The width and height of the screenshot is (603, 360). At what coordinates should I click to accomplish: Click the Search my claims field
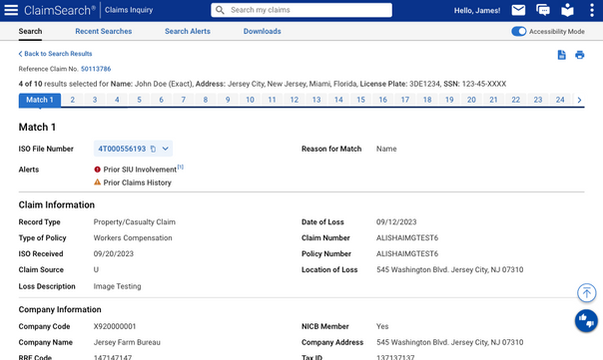pyautogui.click(x=302, y=10)
